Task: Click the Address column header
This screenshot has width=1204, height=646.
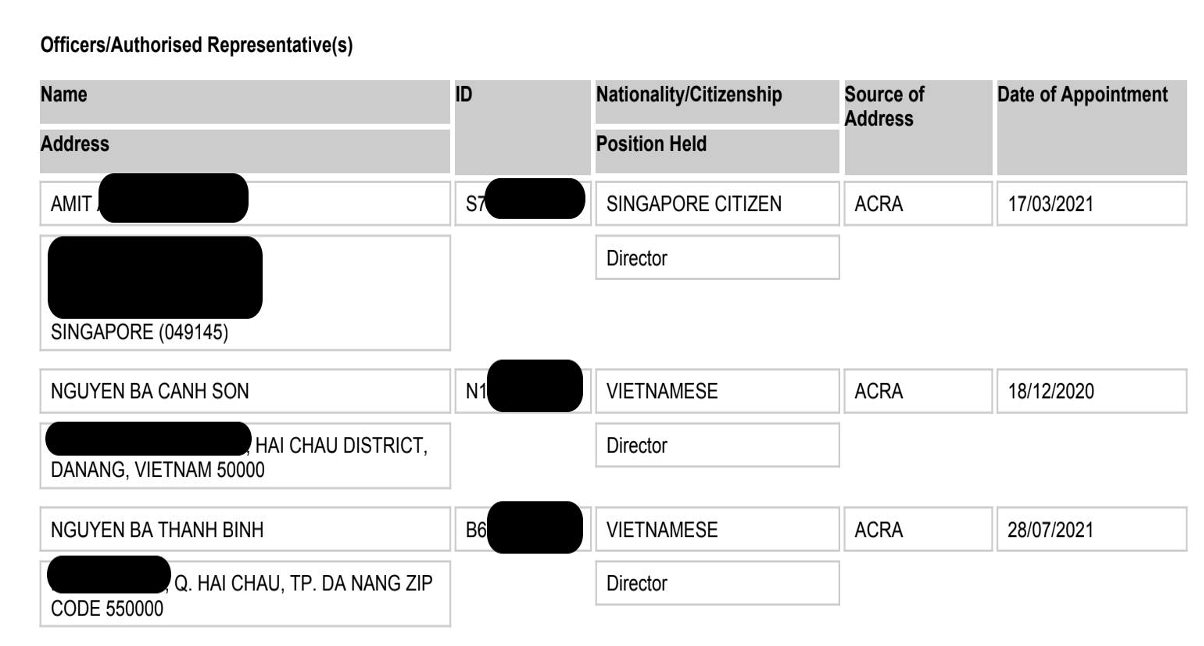Action: [245, 150]
